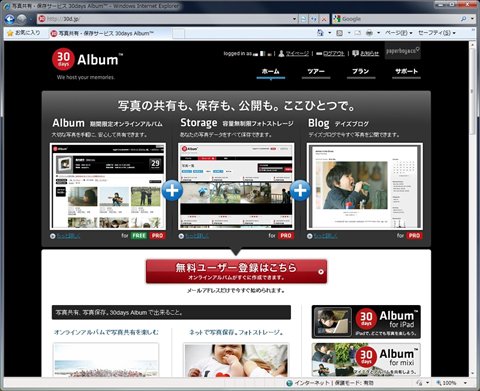Select the ホーム (Home) navigation tab
The width and height of the screenshot is (480, 391).
[271, 72]
